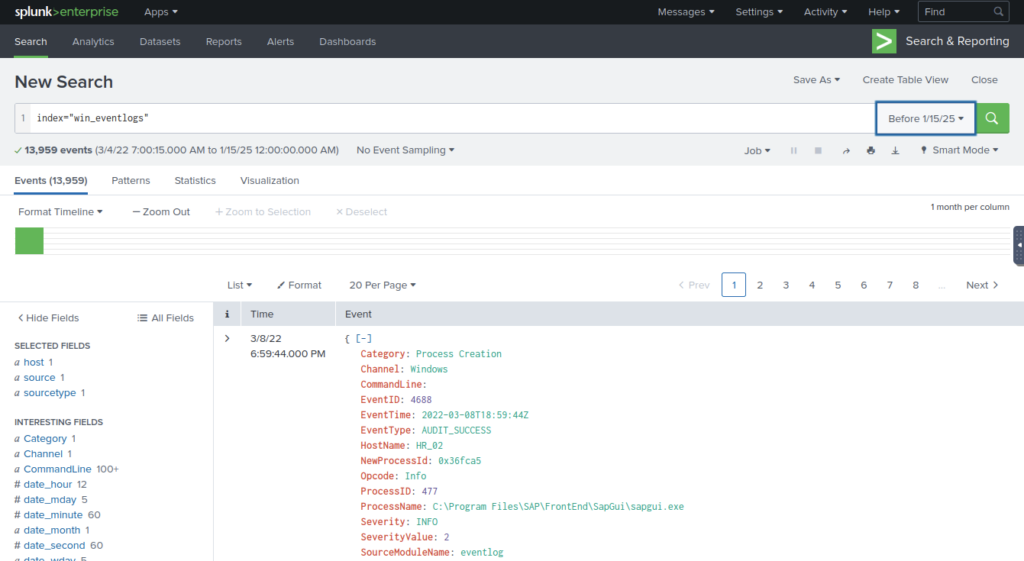Select the sourcetype field
This screenshot has width=1024, height=561.
pos(50,393)
